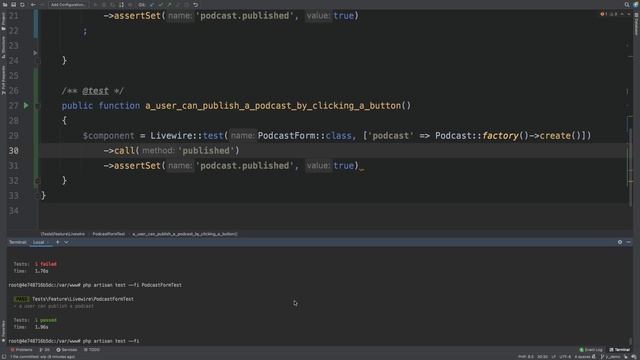Click 'true' in assertSet on line 31

[344, 166]
